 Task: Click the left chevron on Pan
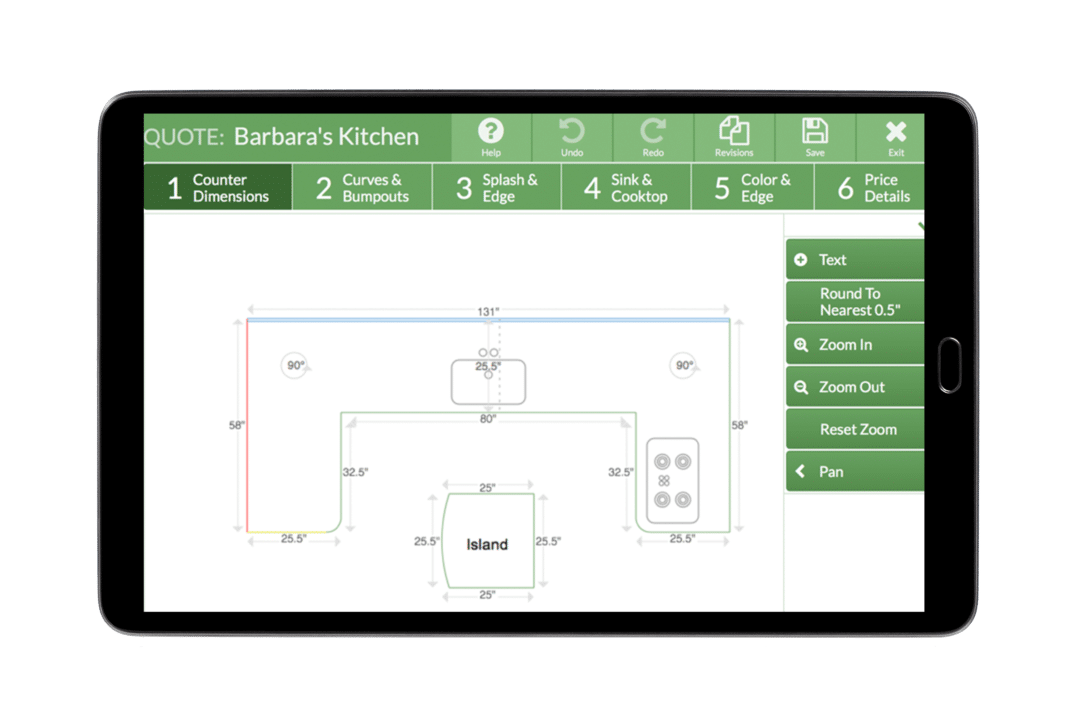[x=800, y=471]
